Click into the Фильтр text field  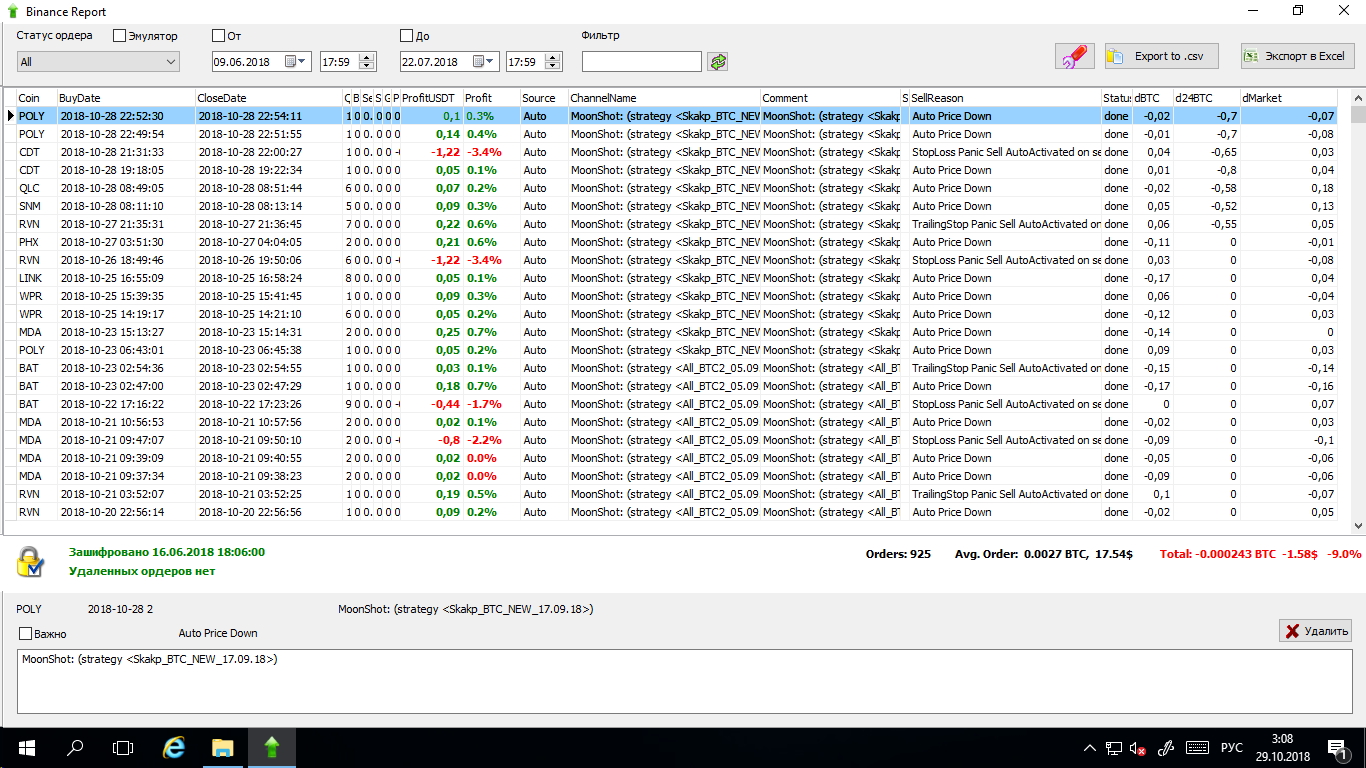642,62
